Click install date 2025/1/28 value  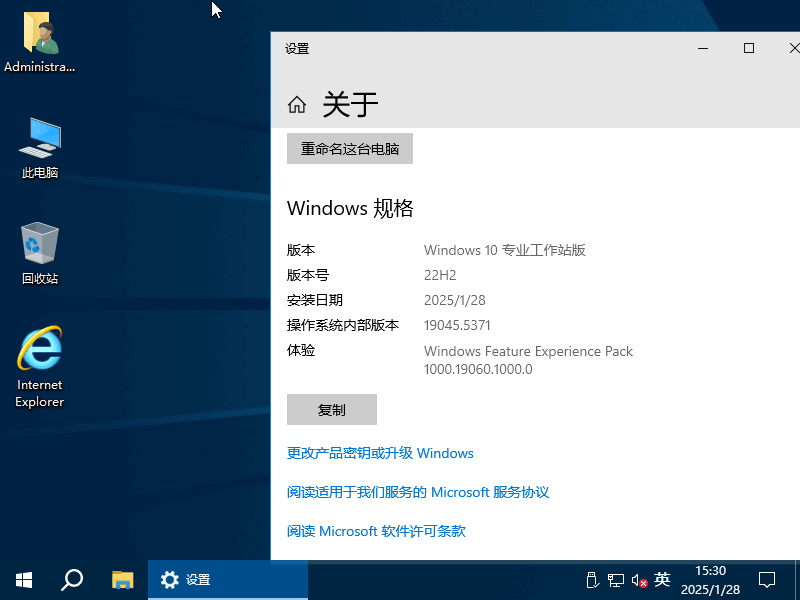(x=455, y=300)
